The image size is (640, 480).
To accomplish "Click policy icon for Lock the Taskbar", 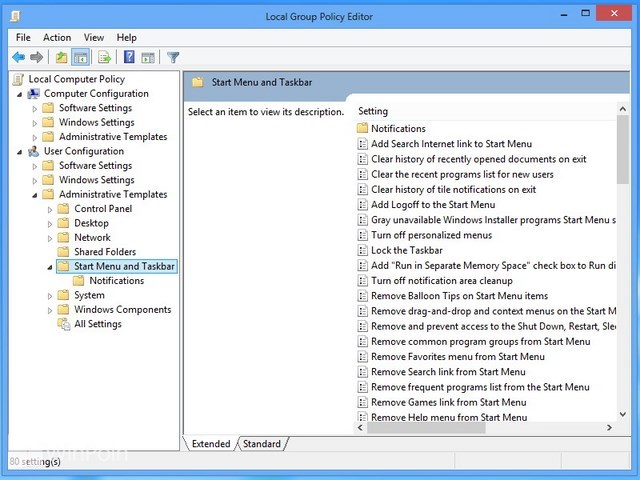I will (362, 250).
